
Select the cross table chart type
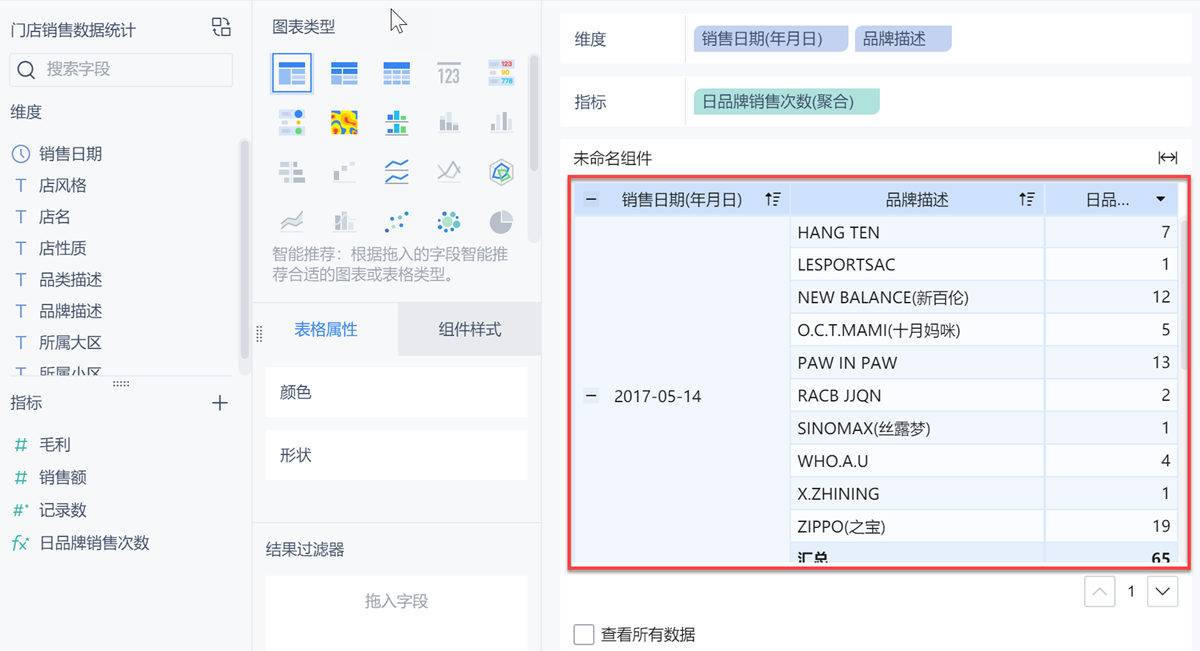tap(344, 73)
